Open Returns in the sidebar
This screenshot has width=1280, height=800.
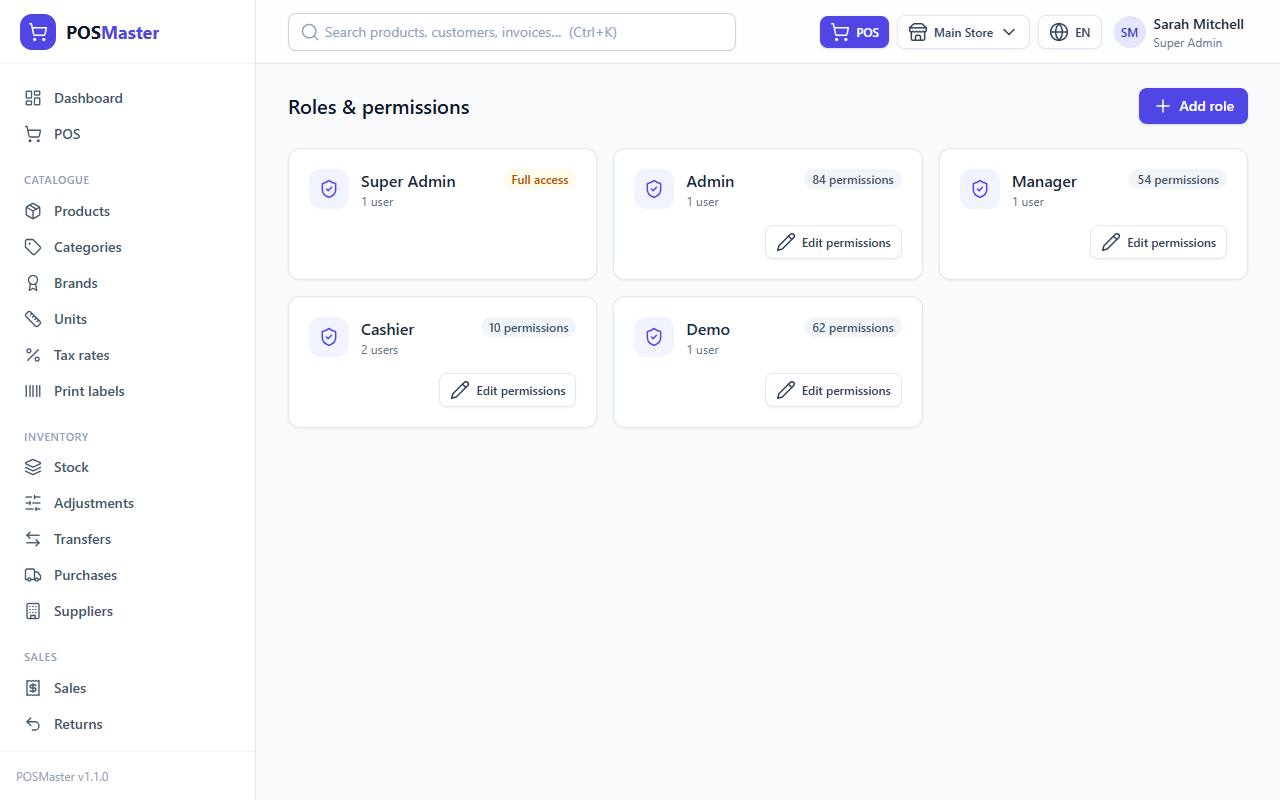point(128,724)
